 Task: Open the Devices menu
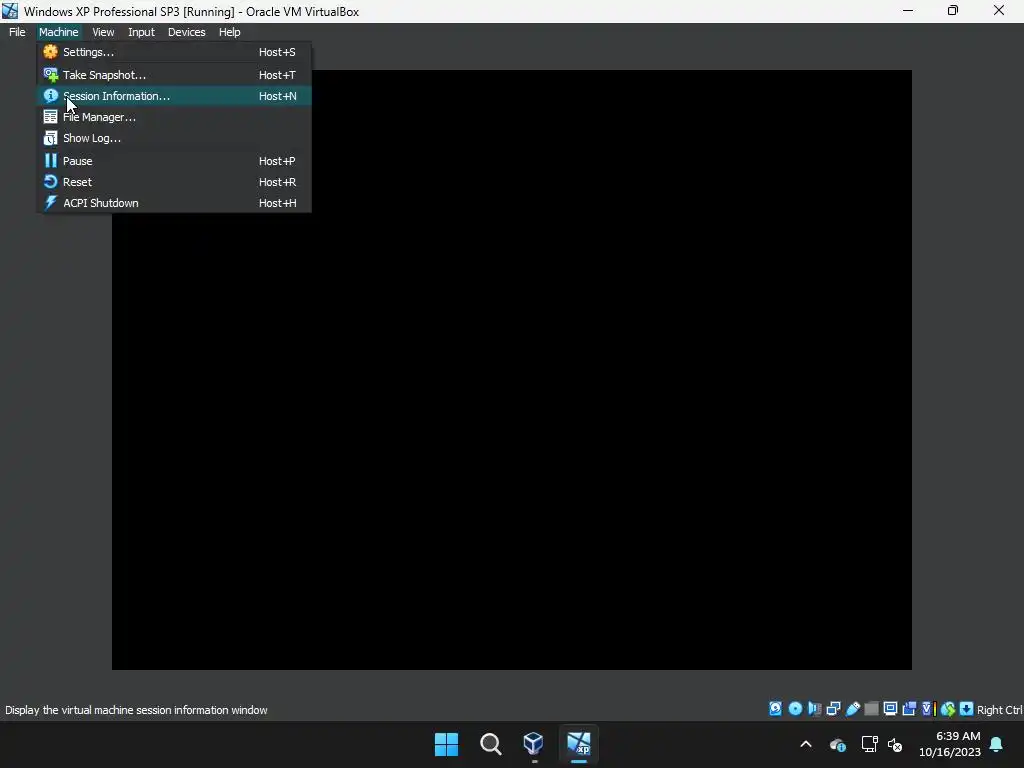(x=186, y=32)
